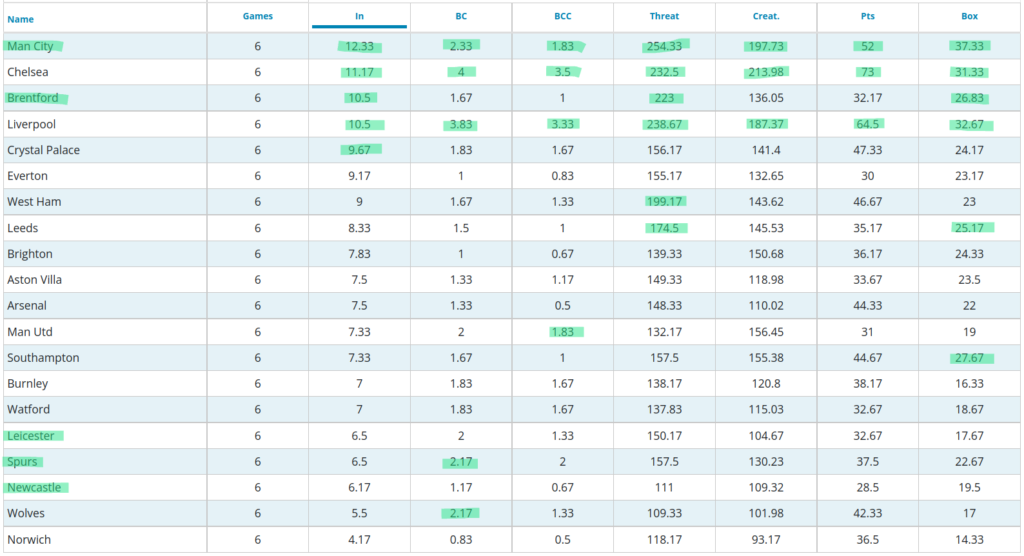Select the Southampton team name

pos(43,358)
